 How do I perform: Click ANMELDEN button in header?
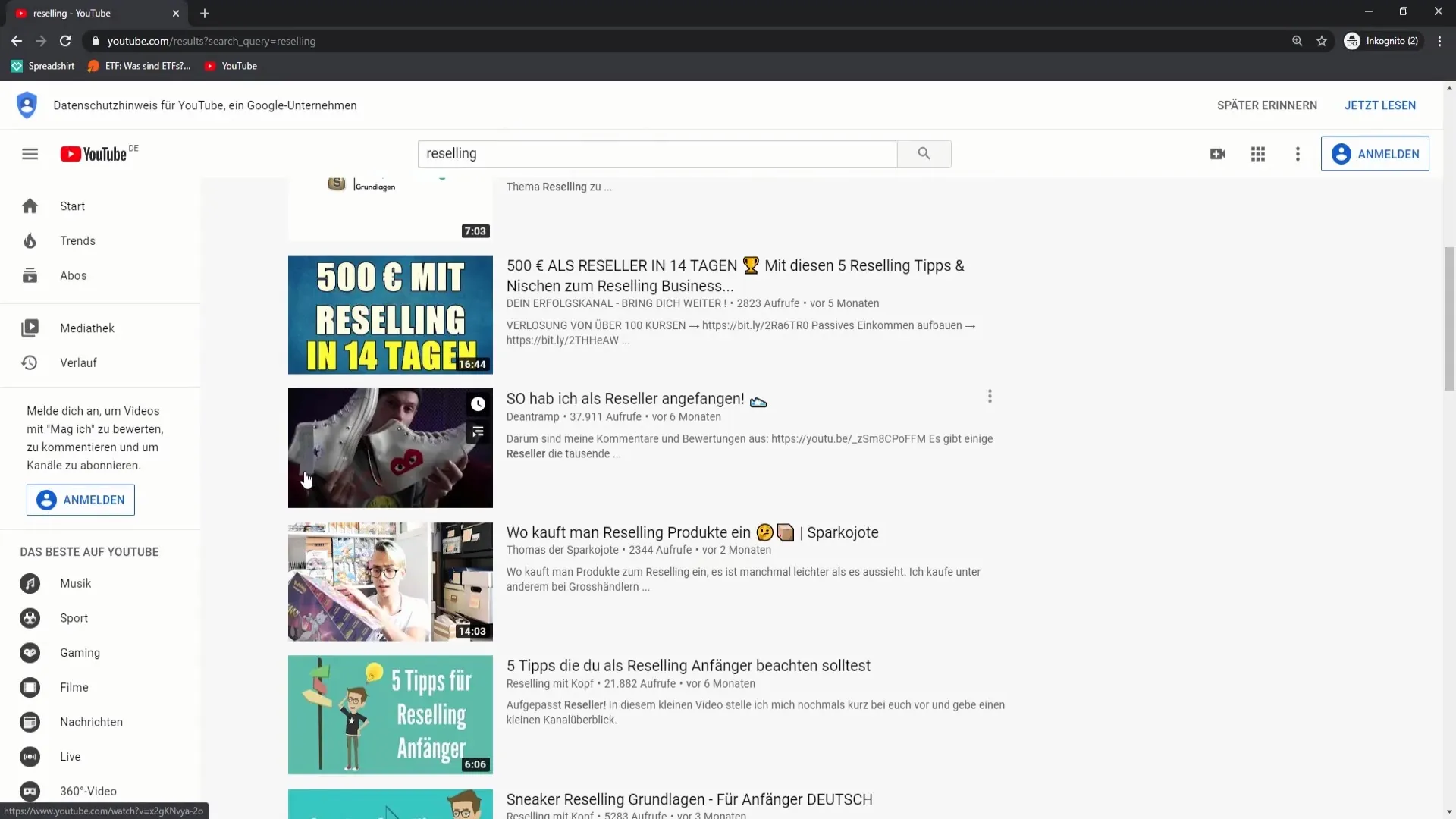(x=1375, y=154)
